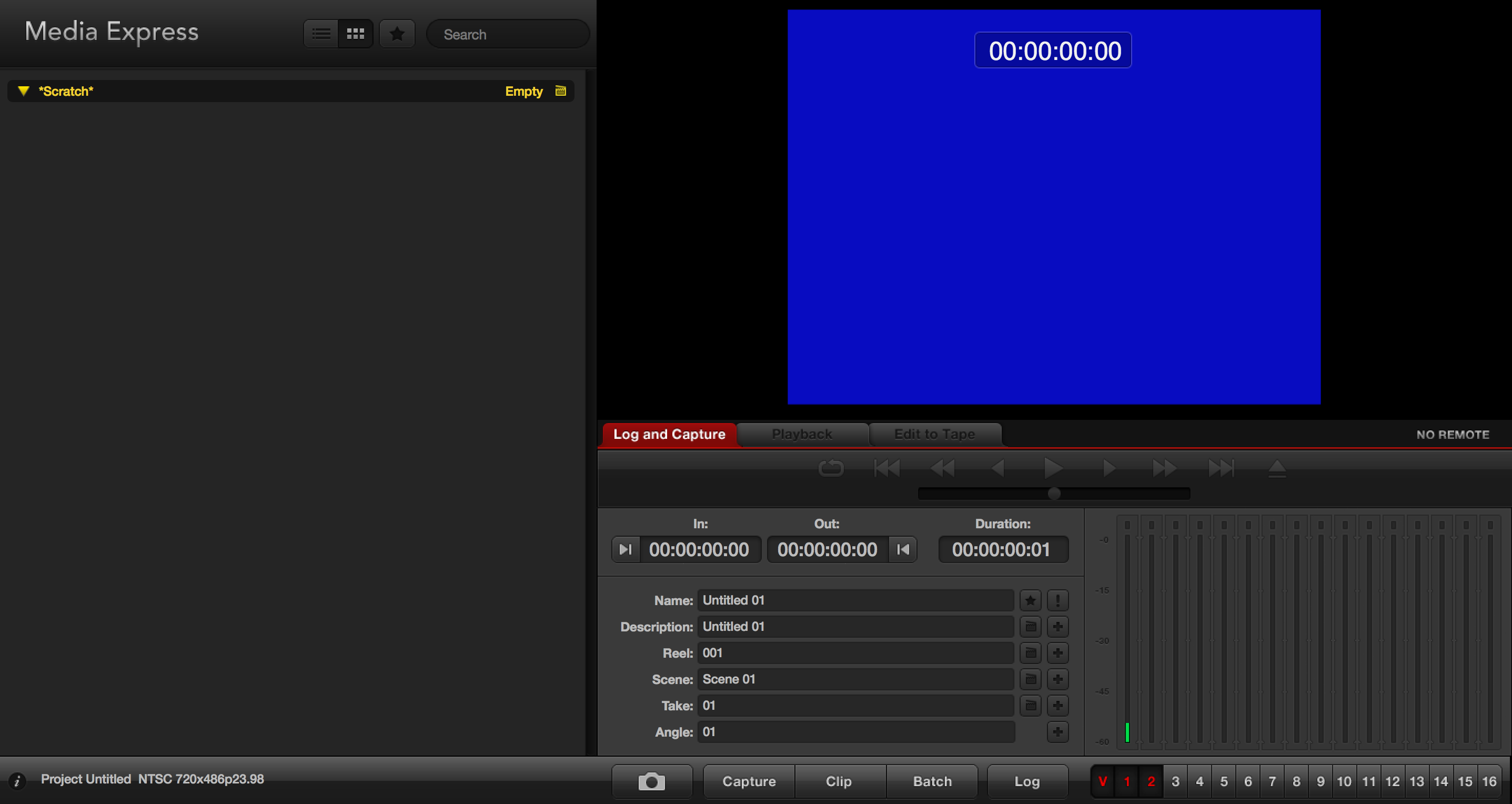Mark Out point button beside Out timecode
The height and width of the screenshot is (804, 1512).
click(x=903, y=549)
